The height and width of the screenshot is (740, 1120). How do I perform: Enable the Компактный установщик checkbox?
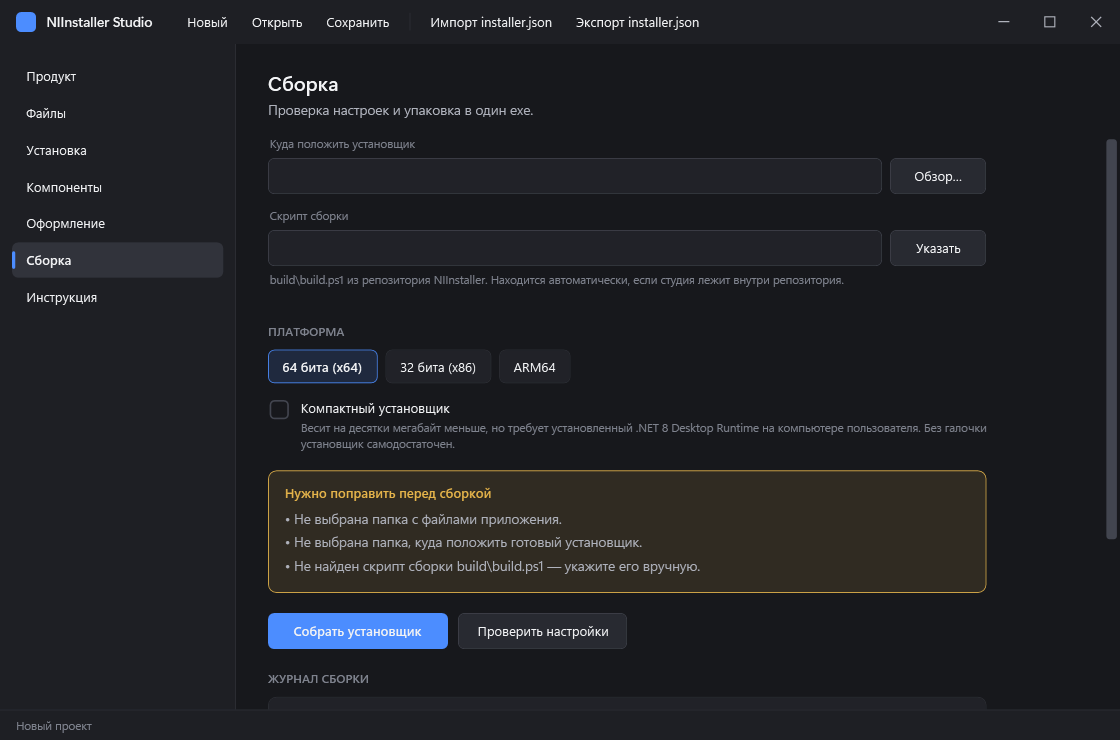(279, 409)
